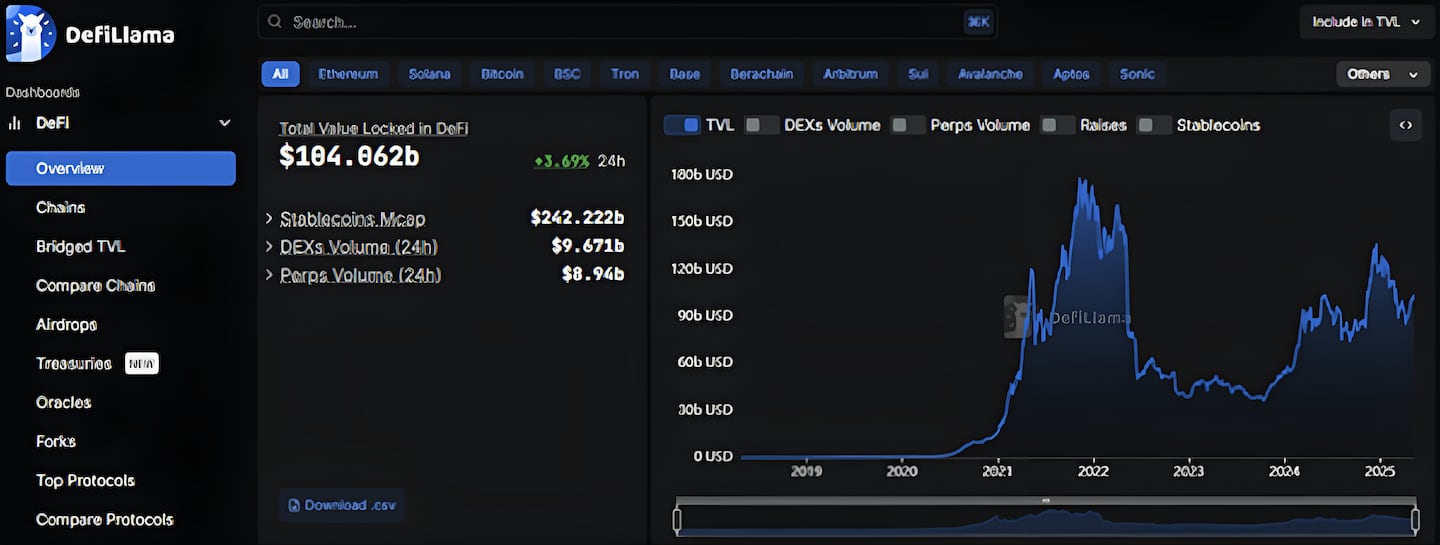The height and width of the screenshot is (545, 1440).
Task: Enable the Stablecoins chart toggle
Action: pos(1154,125)
